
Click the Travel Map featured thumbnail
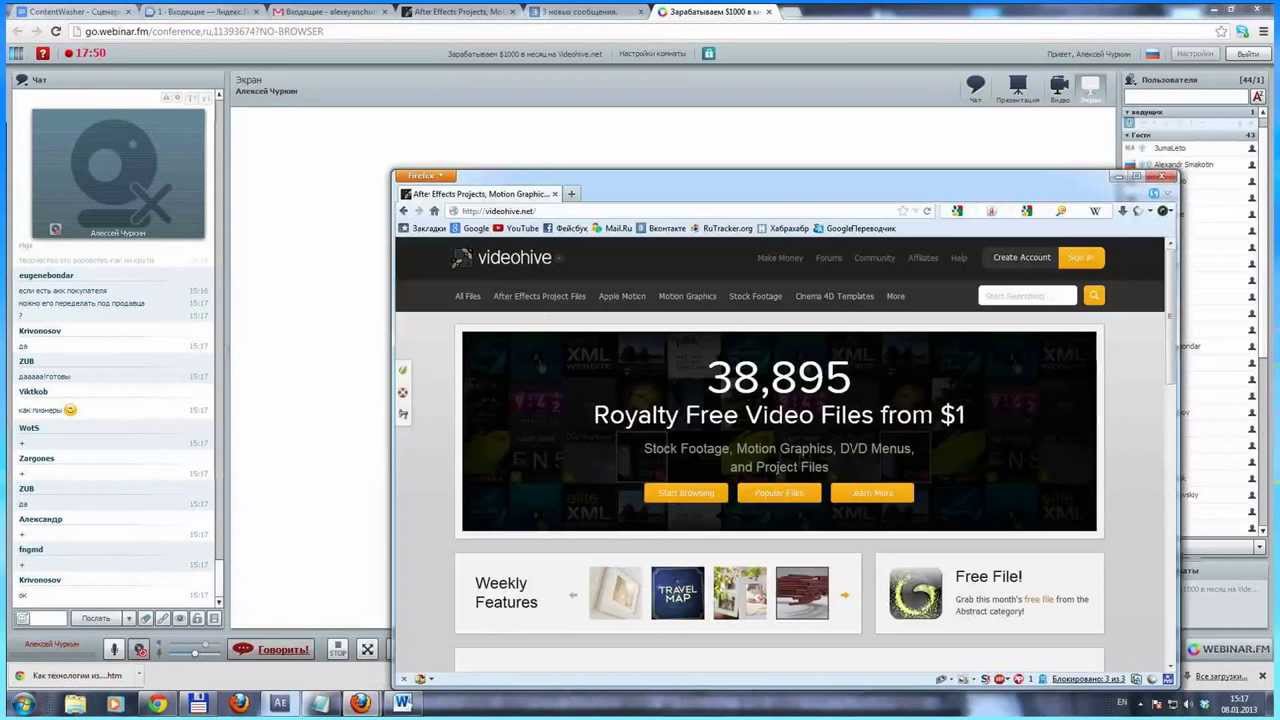[x=677, y=593]
